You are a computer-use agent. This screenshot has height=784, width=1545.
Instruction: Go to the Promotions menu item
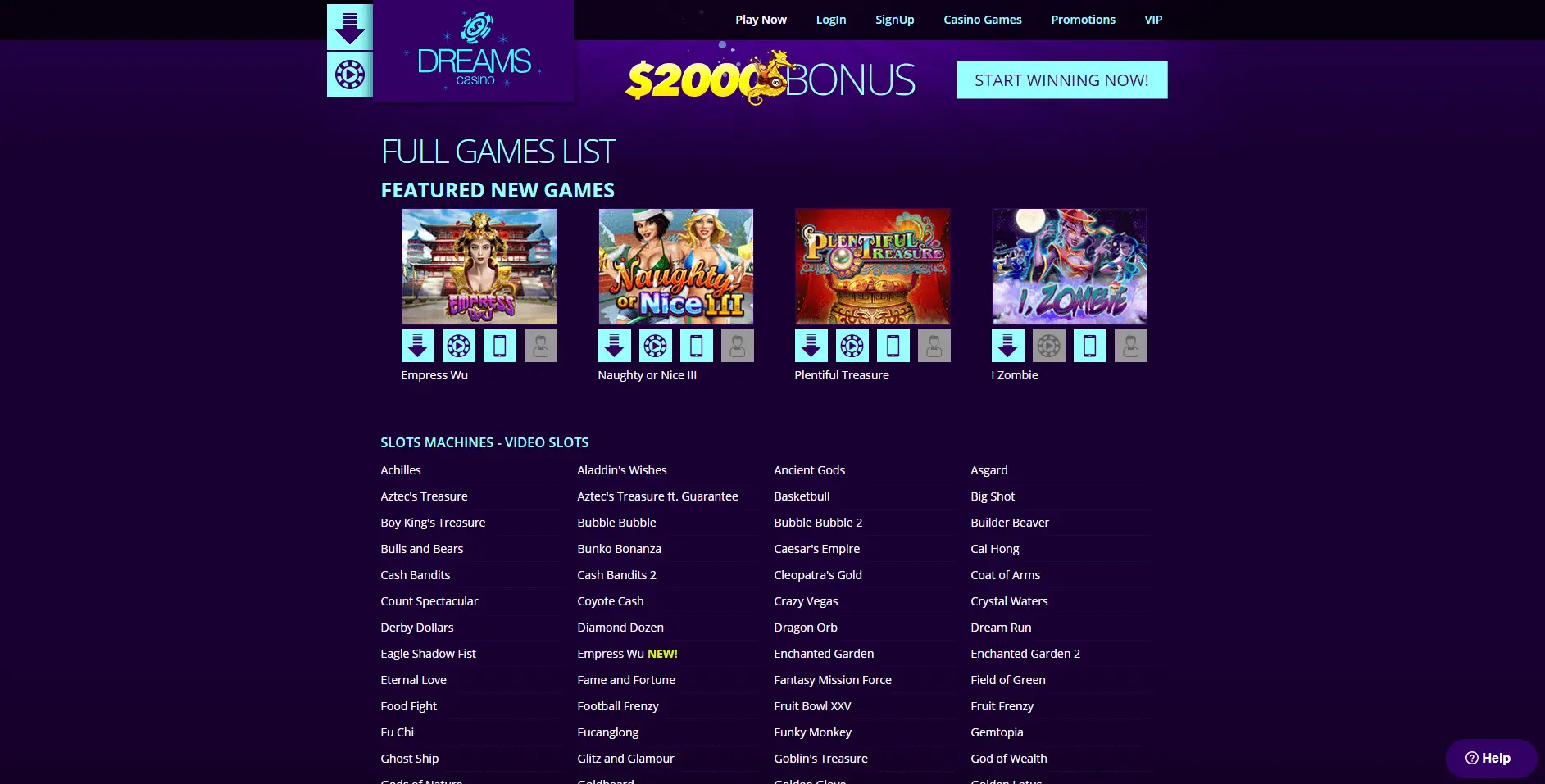[x=1084, y=20]
